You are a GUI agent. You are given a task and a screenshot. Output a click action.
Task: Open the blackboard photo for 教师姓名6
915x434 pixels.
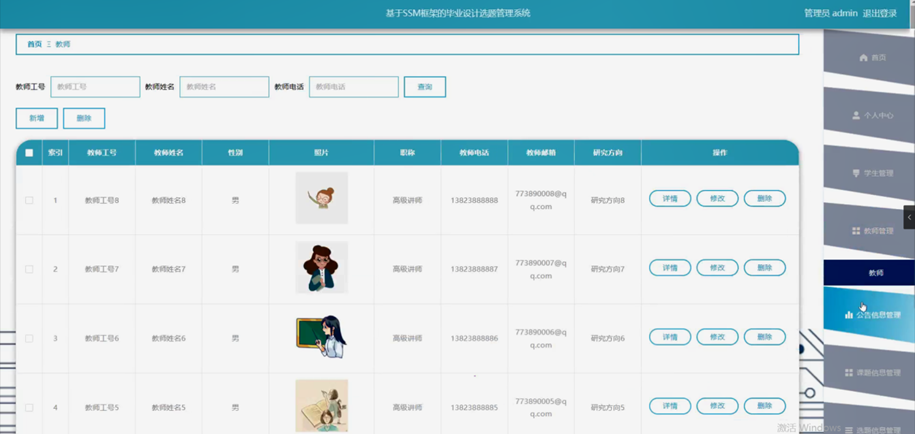click(322, 337)
